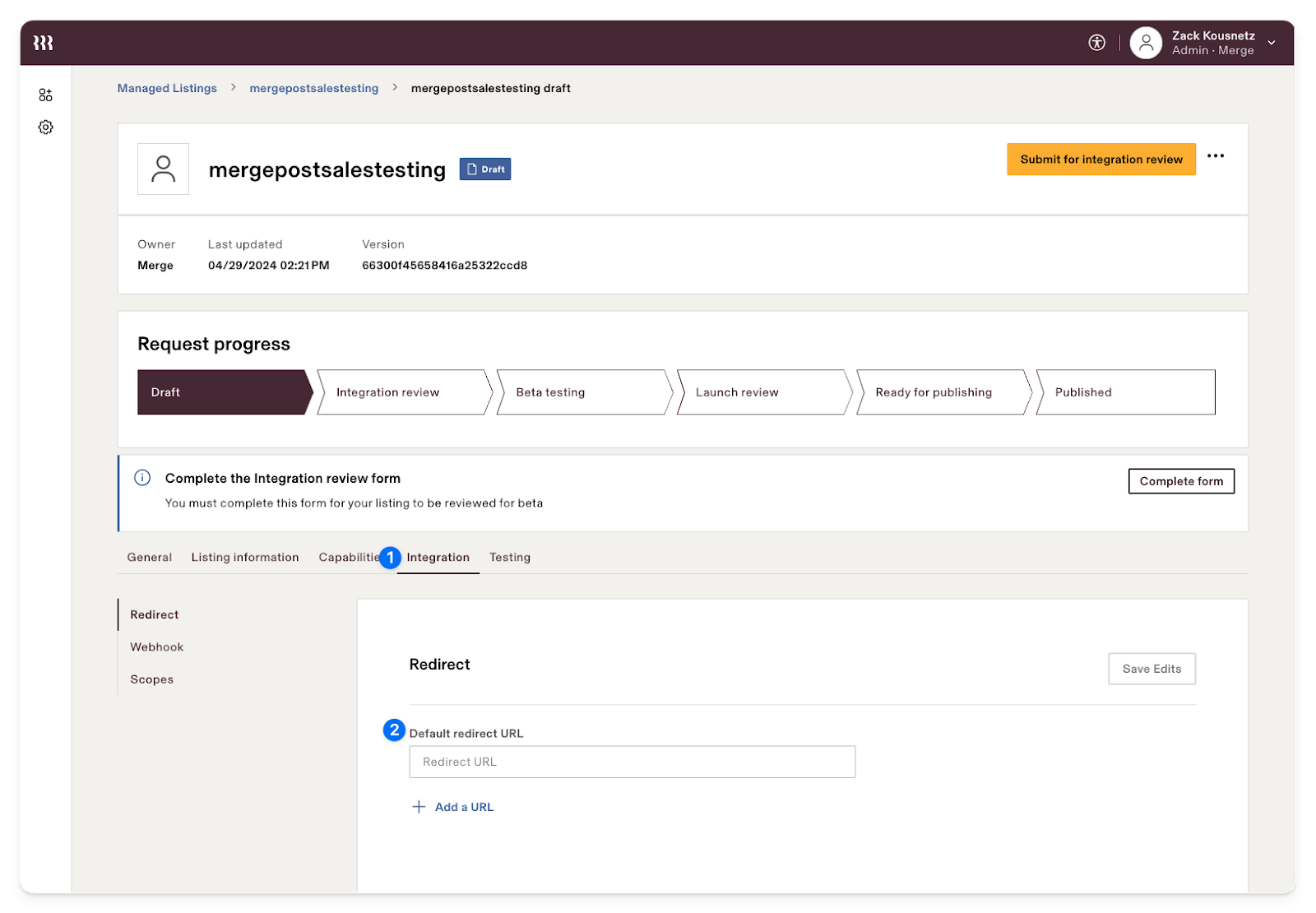1316x913 pixels.
Task: Click the Complete form button
Action: click(1181, 481)
